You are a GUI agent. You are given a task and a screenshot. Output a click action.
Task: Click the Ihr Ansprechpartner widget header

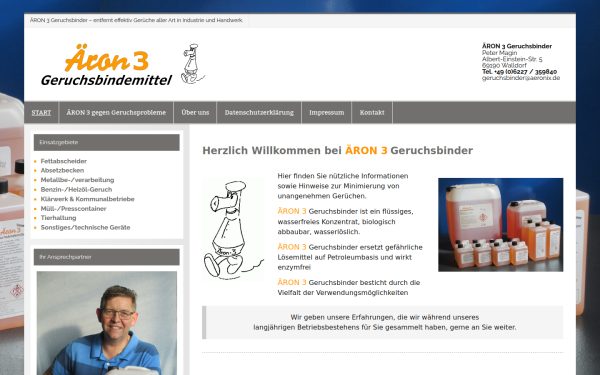click(x=106, y=257)
